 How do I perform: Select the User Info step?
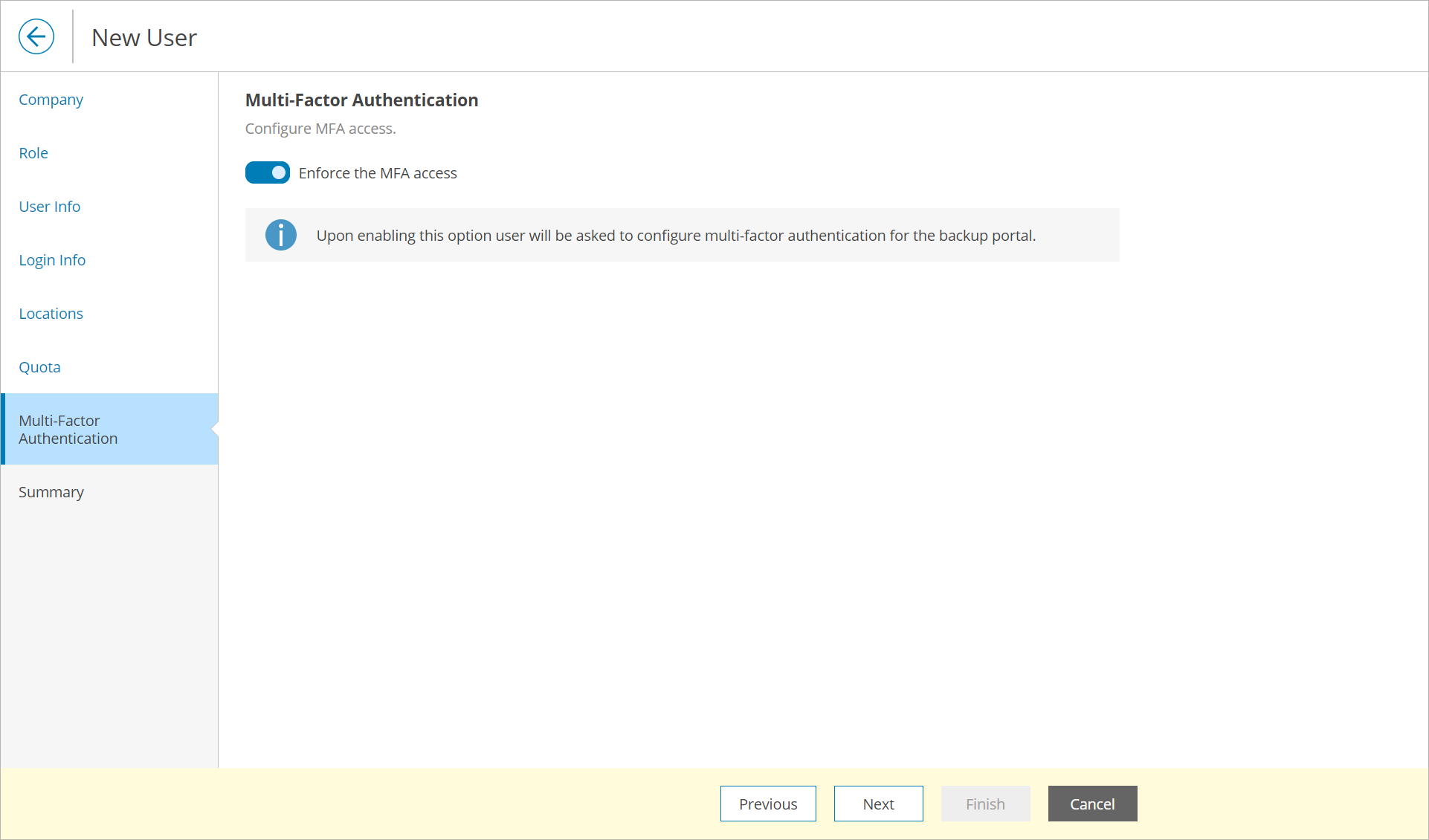[x=49, y=207]
